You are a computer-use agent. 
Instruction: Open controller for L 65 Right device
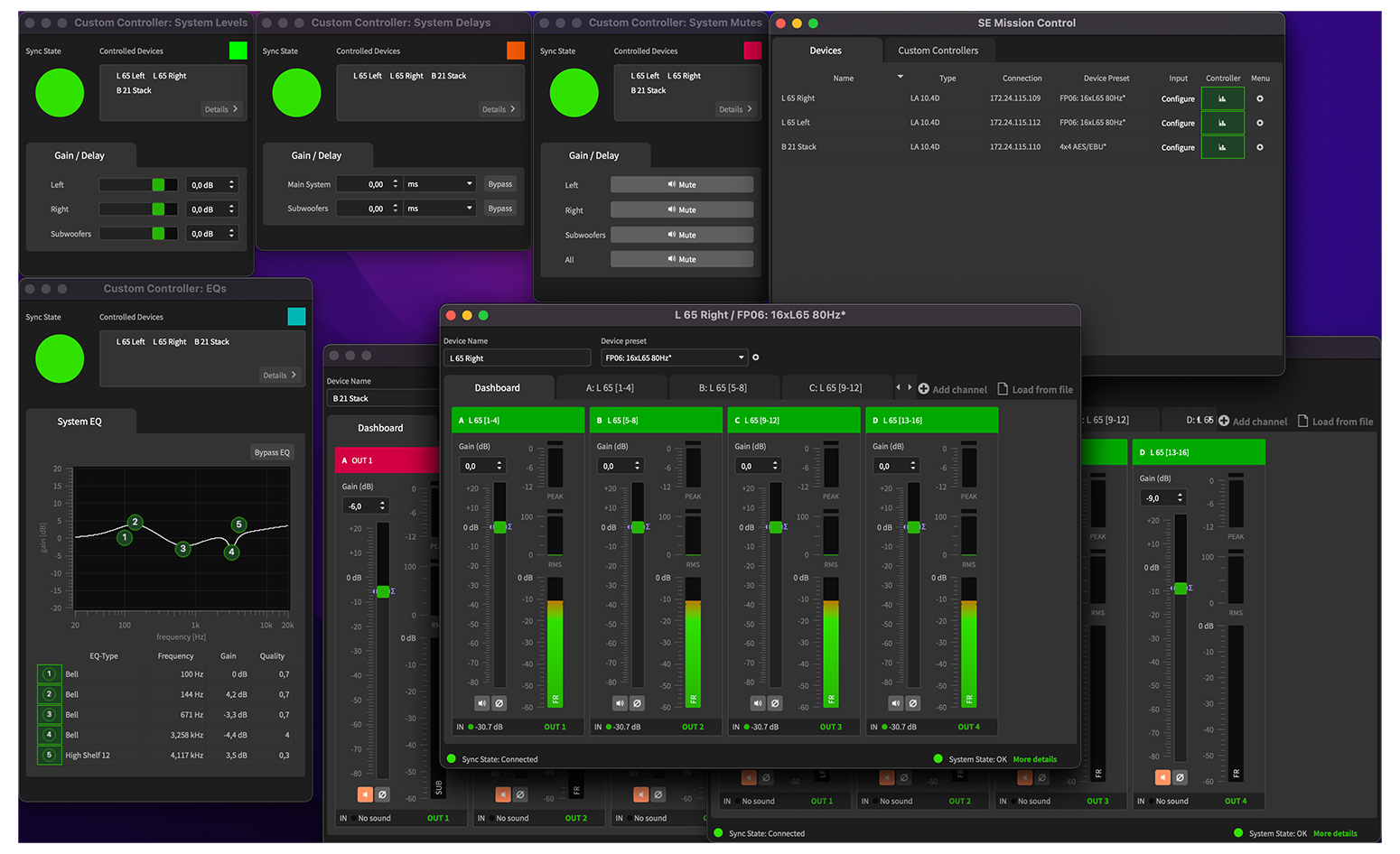[1222, 98]
